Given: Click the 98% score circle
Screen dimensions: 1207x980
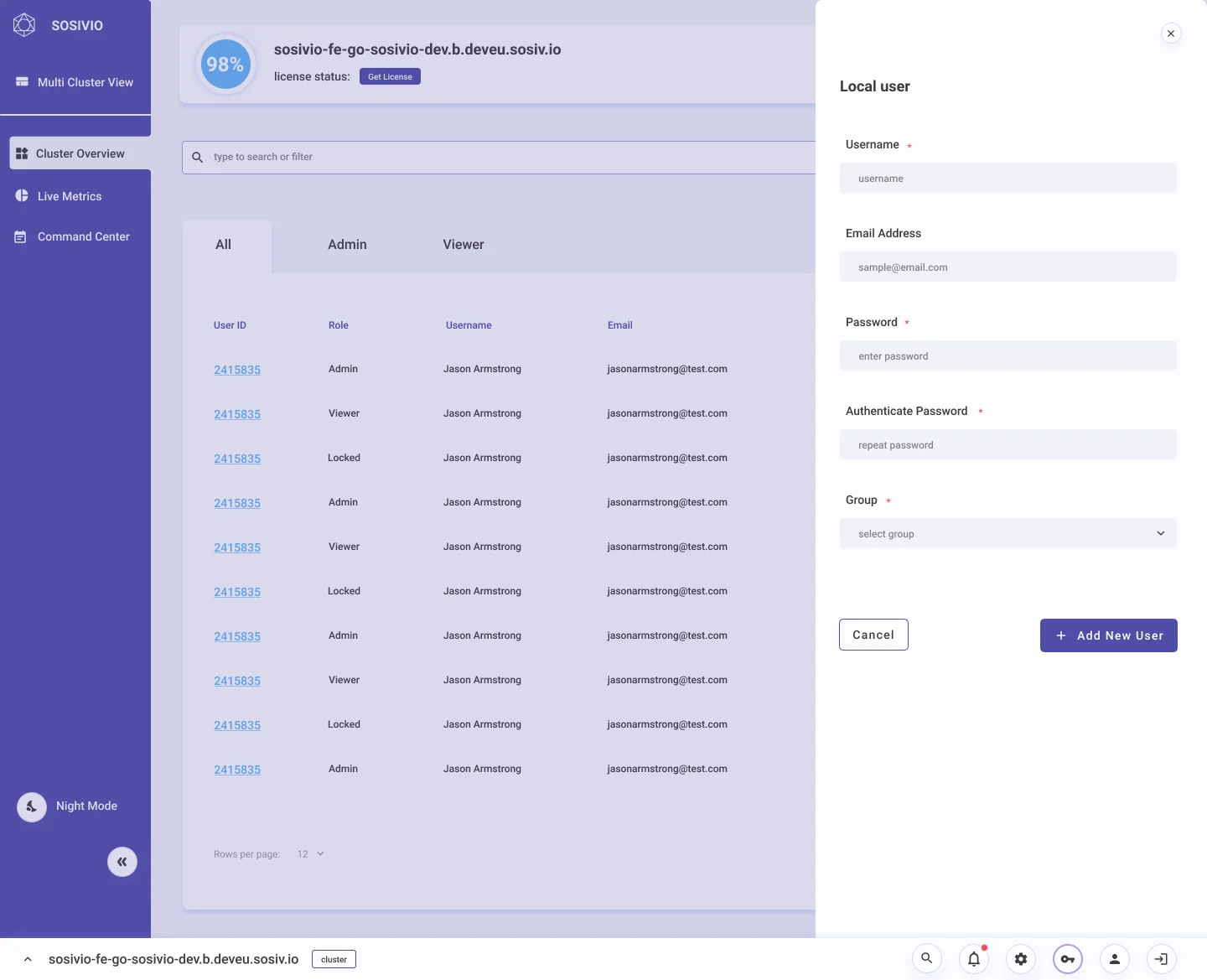Looking at the screenshot, I should pyautogui.click(x=225, y=65).
